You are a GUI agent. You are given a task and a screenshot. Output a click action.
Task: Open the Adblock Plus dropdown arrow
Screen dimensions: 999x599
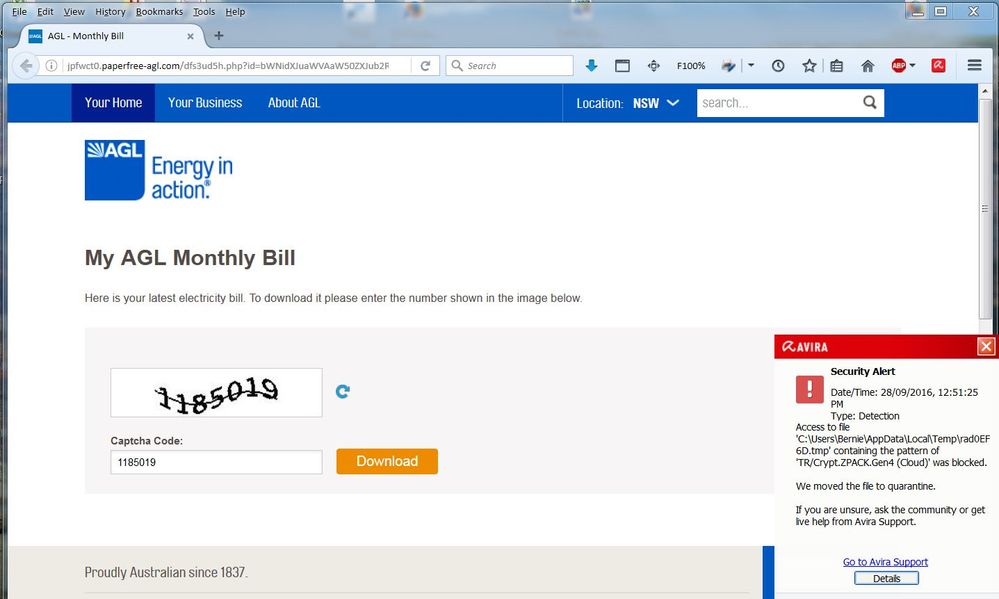tap(913, 66)
